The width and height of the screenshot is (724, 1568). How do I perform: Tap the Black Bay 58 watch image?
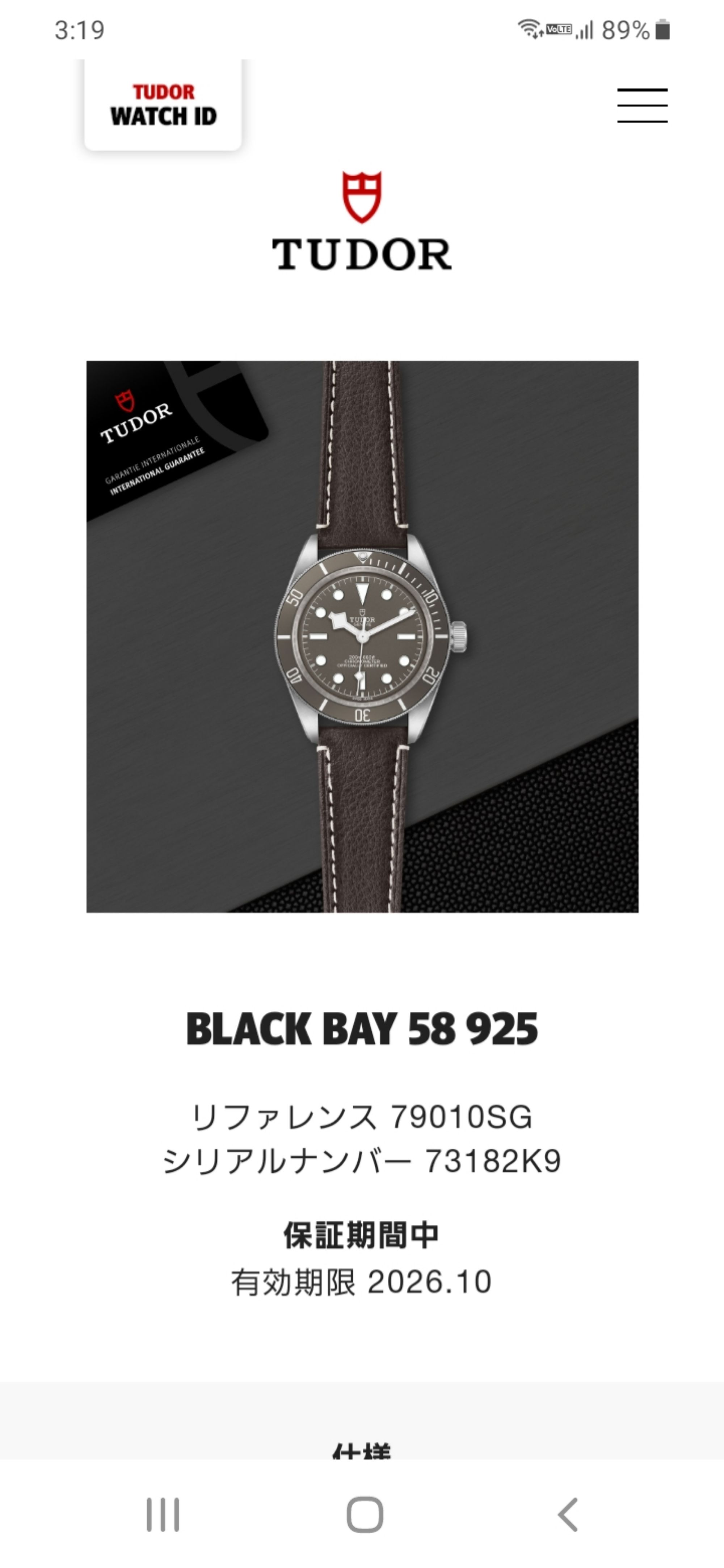(x=362, y=637)
